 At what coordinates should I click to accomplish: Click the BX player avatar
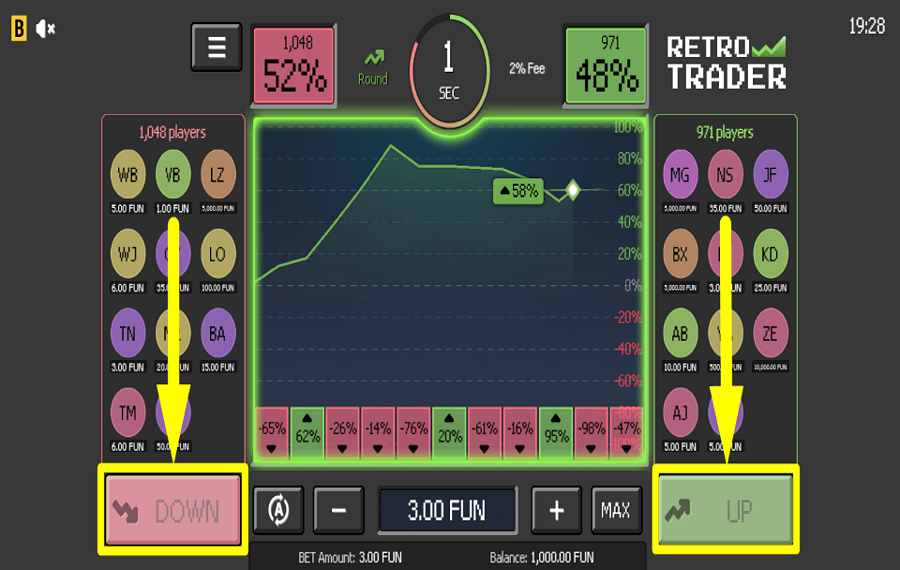pyautogui.click(x=680, y=254)
